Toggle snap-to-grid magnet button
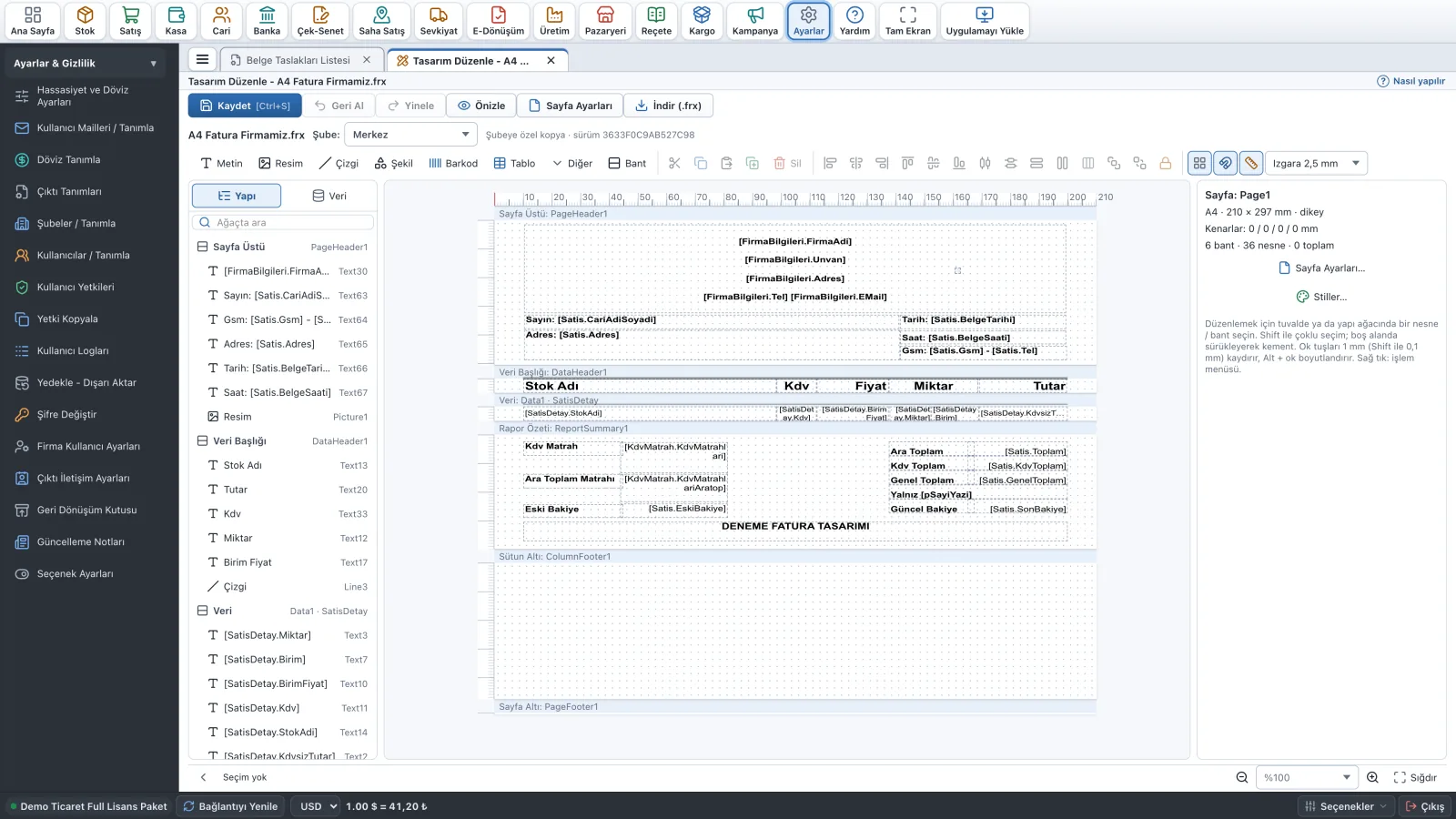 click(x=1226, y=163)
